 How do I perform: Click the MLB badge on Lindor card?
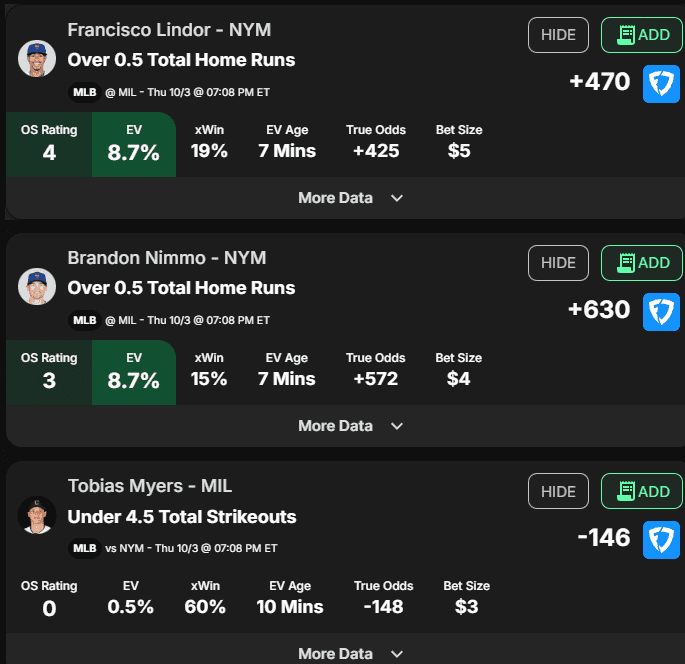coord(85,93)
